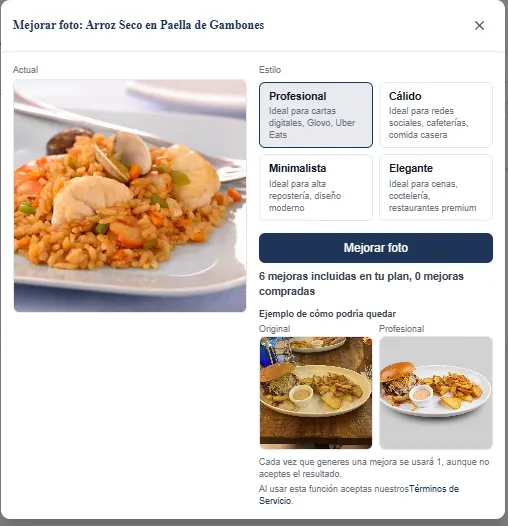Click the current paella photo preview
This screenshot has width=508, height=526.
pyautogui.click(x=130, y=196)
